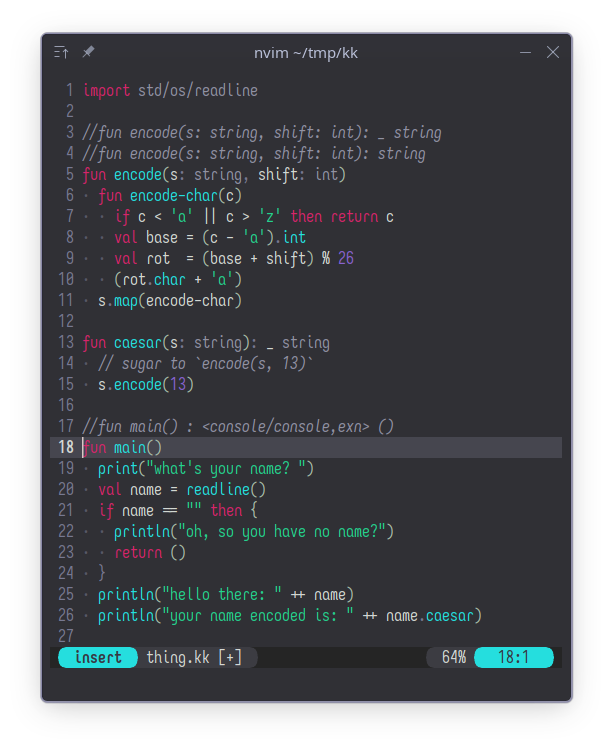
Task: Click '(rot.char + 'a')' on line 10
Action: coord(178,280)
